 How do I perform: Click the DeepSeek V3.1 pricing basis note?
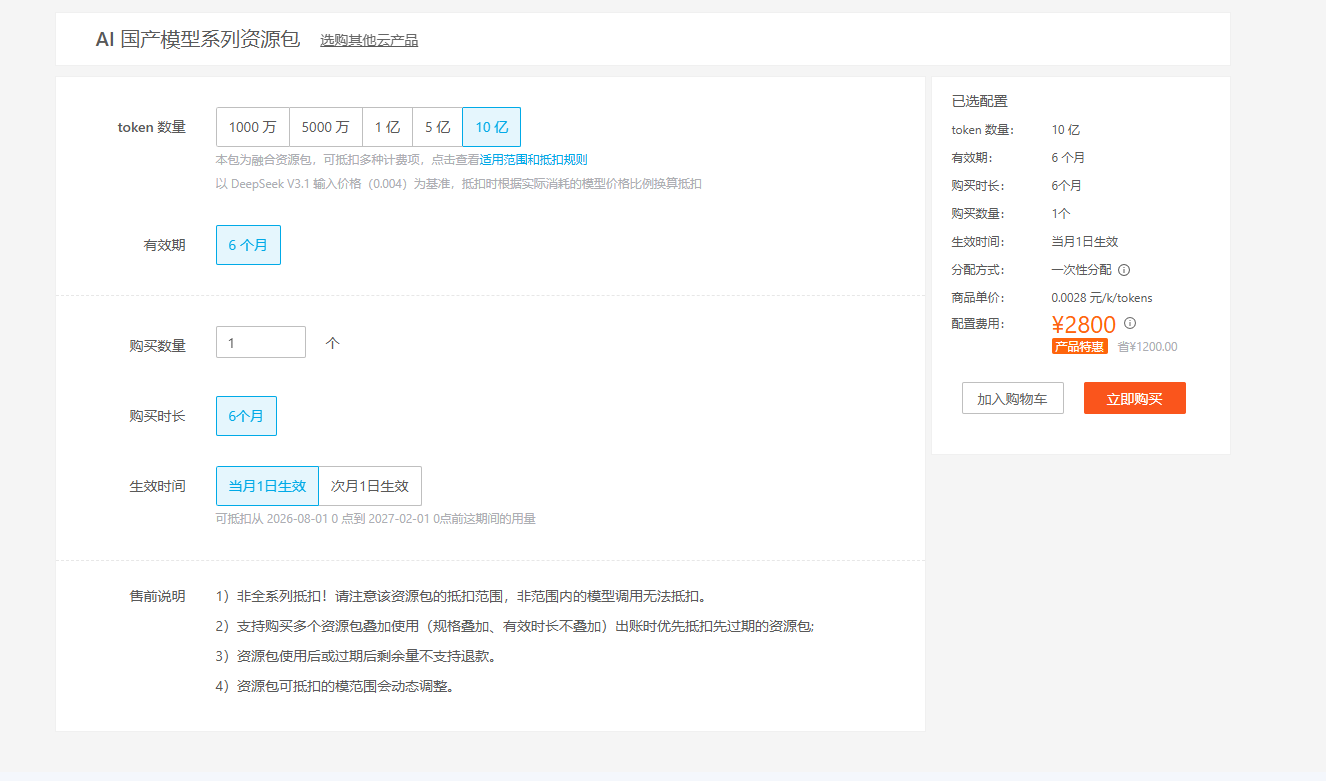point(459,184)
